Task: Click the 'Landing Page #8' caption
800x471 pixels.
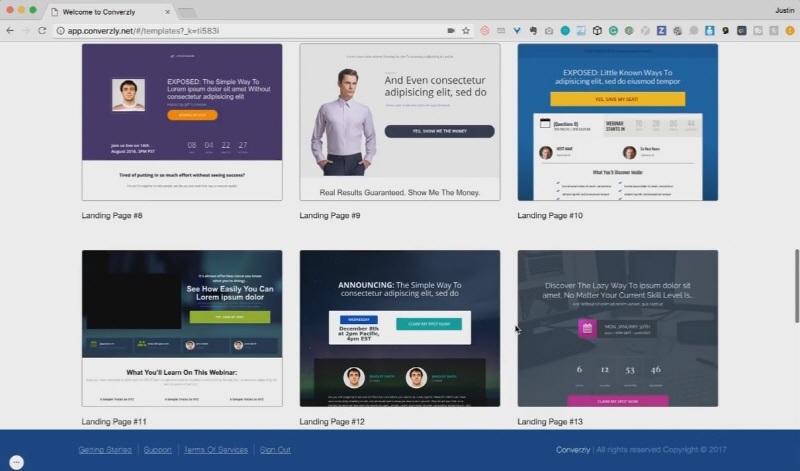Action: [112, 215]
